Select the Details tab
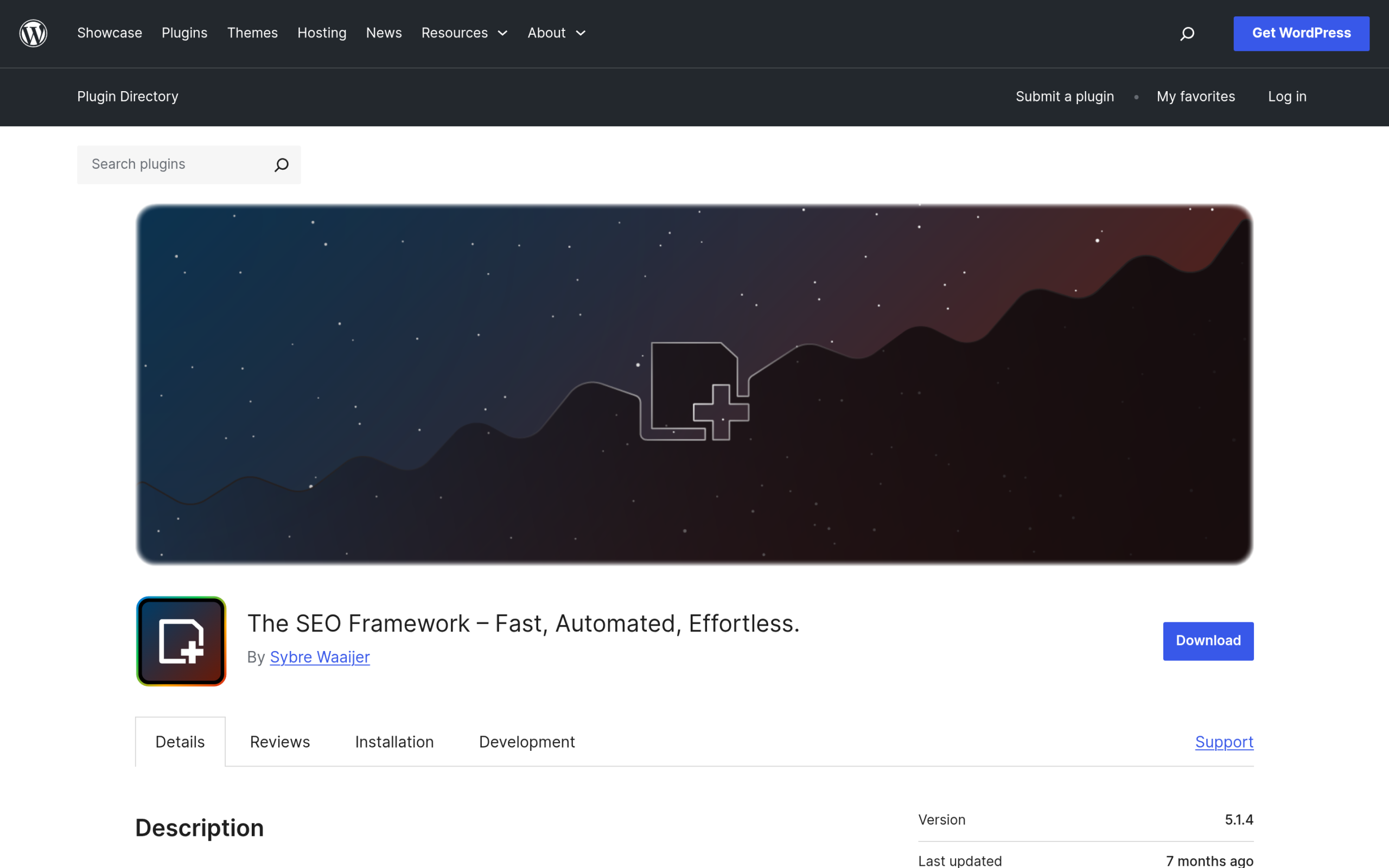 coord(180,741)
